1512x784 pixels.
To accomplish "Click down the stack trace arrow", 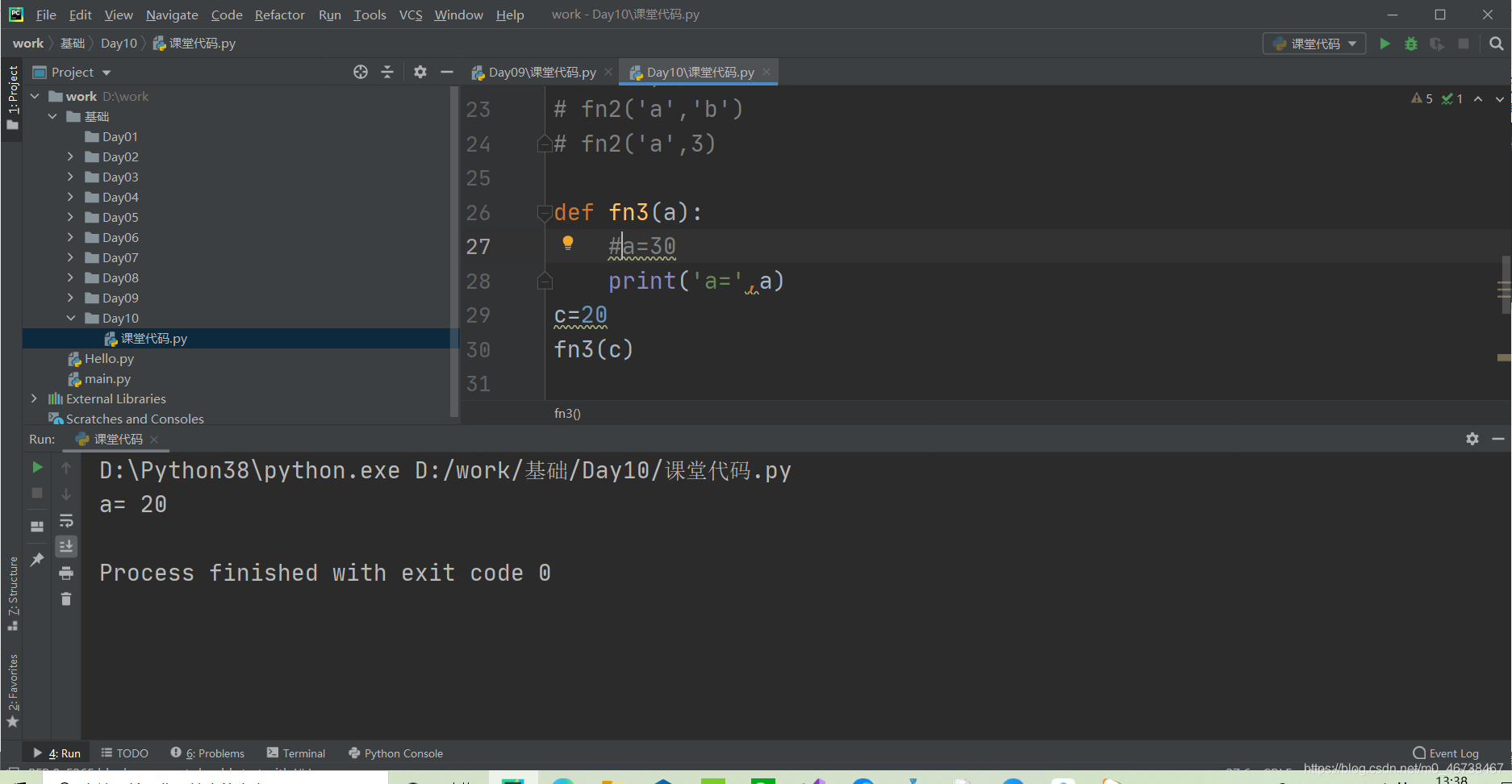I will pyautogui.click(x=66, y=494).
